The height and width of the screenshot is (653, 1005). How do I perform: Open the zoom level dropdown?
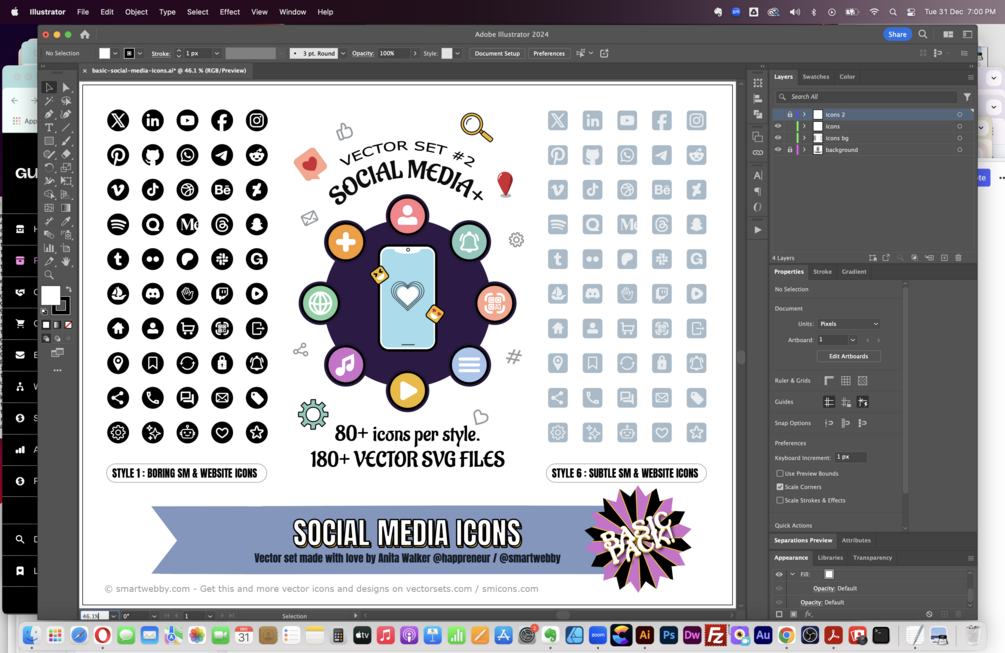[x=113, y=616]
